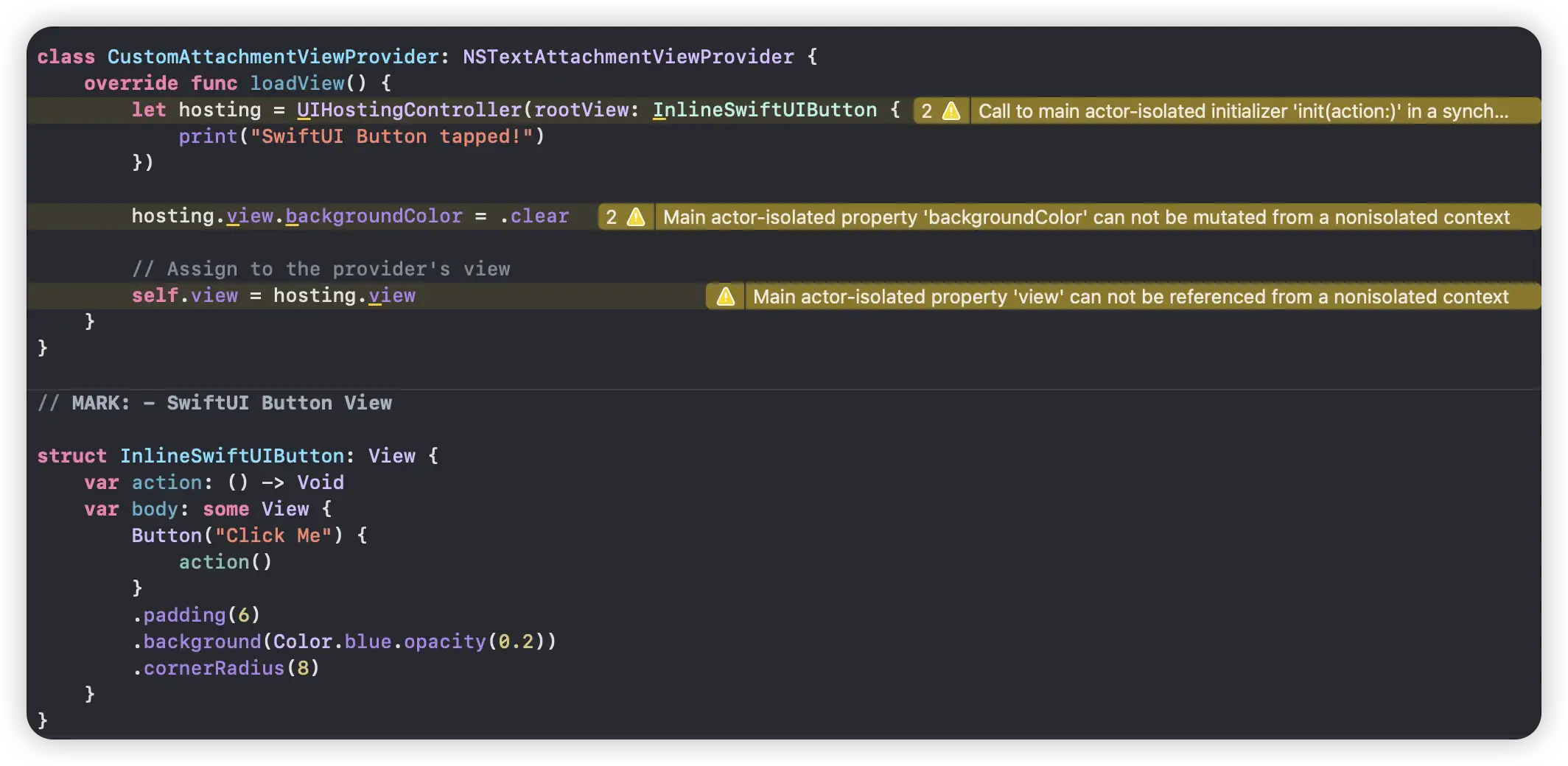Click the .clear color value
The width and height of the screenshot is (1568, 766).
[534, 216]
